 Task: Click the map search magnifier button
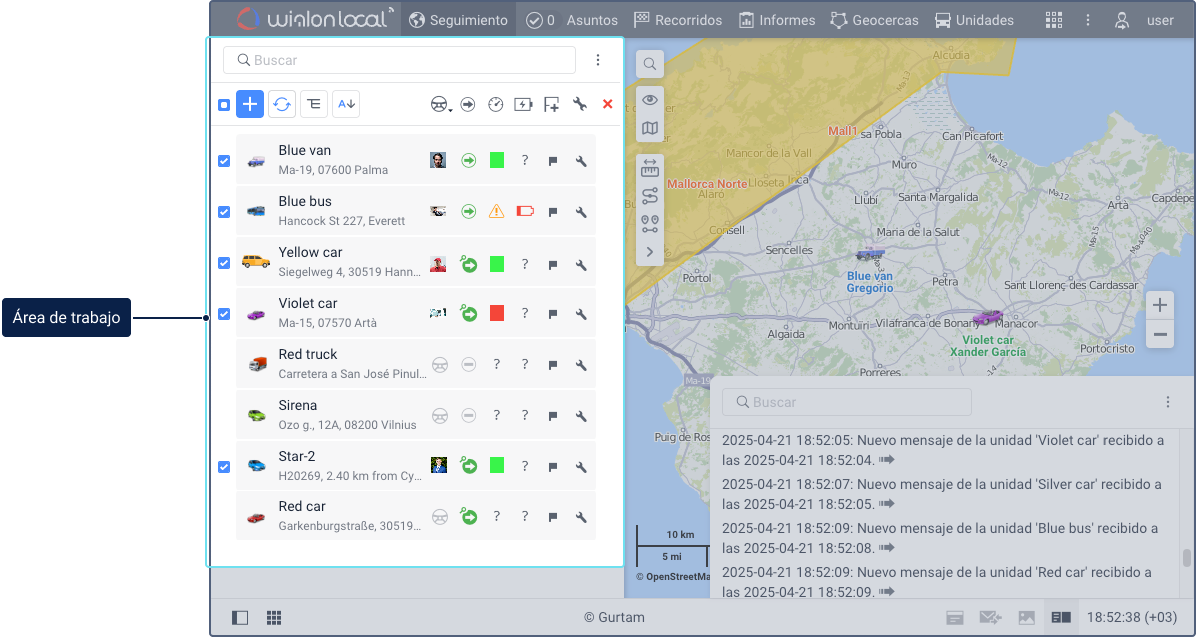(x=650, y=64)
